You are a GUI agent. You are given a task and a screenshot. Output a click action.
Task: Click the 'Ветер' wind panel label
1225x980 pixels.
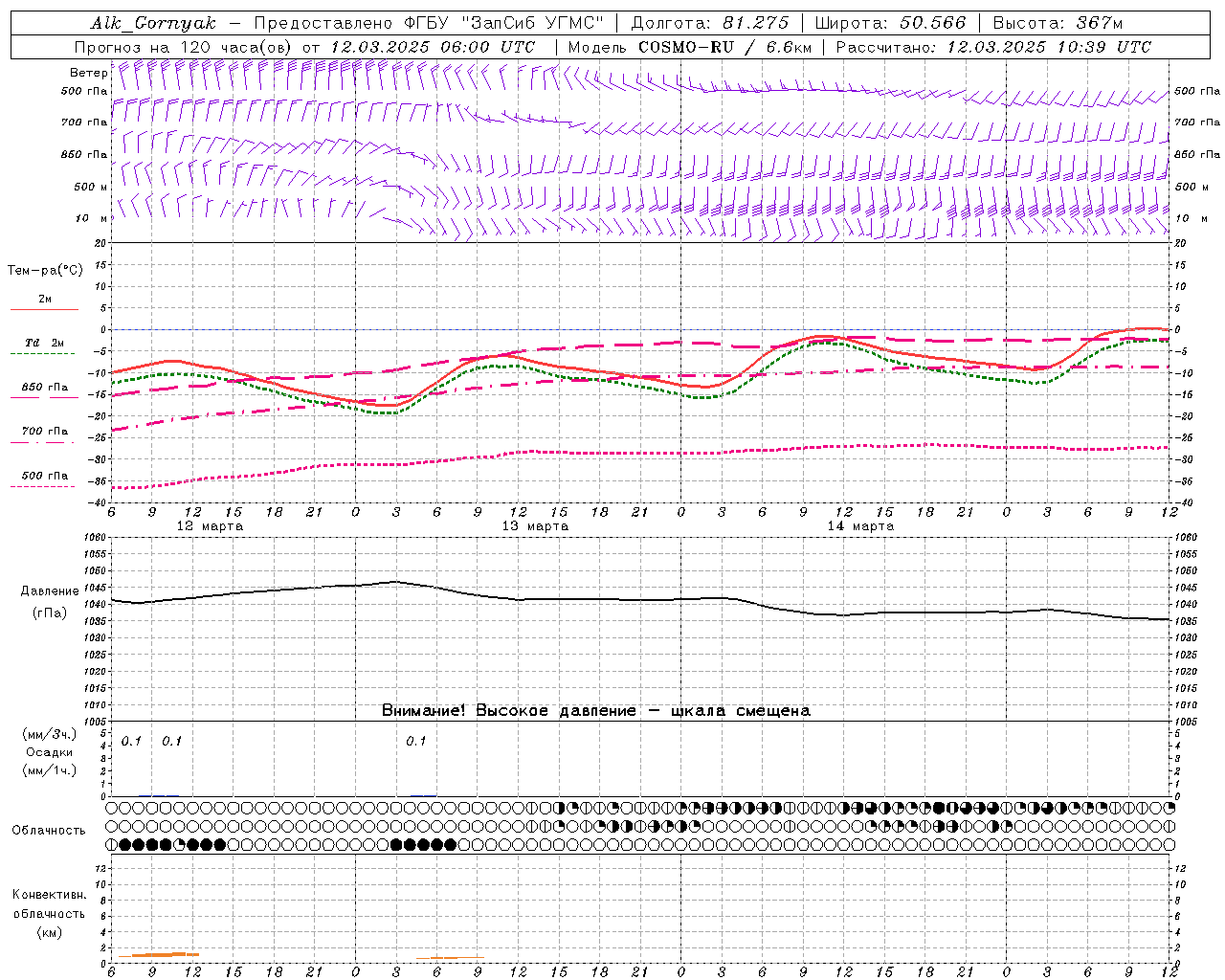click(x=88, y=73)
